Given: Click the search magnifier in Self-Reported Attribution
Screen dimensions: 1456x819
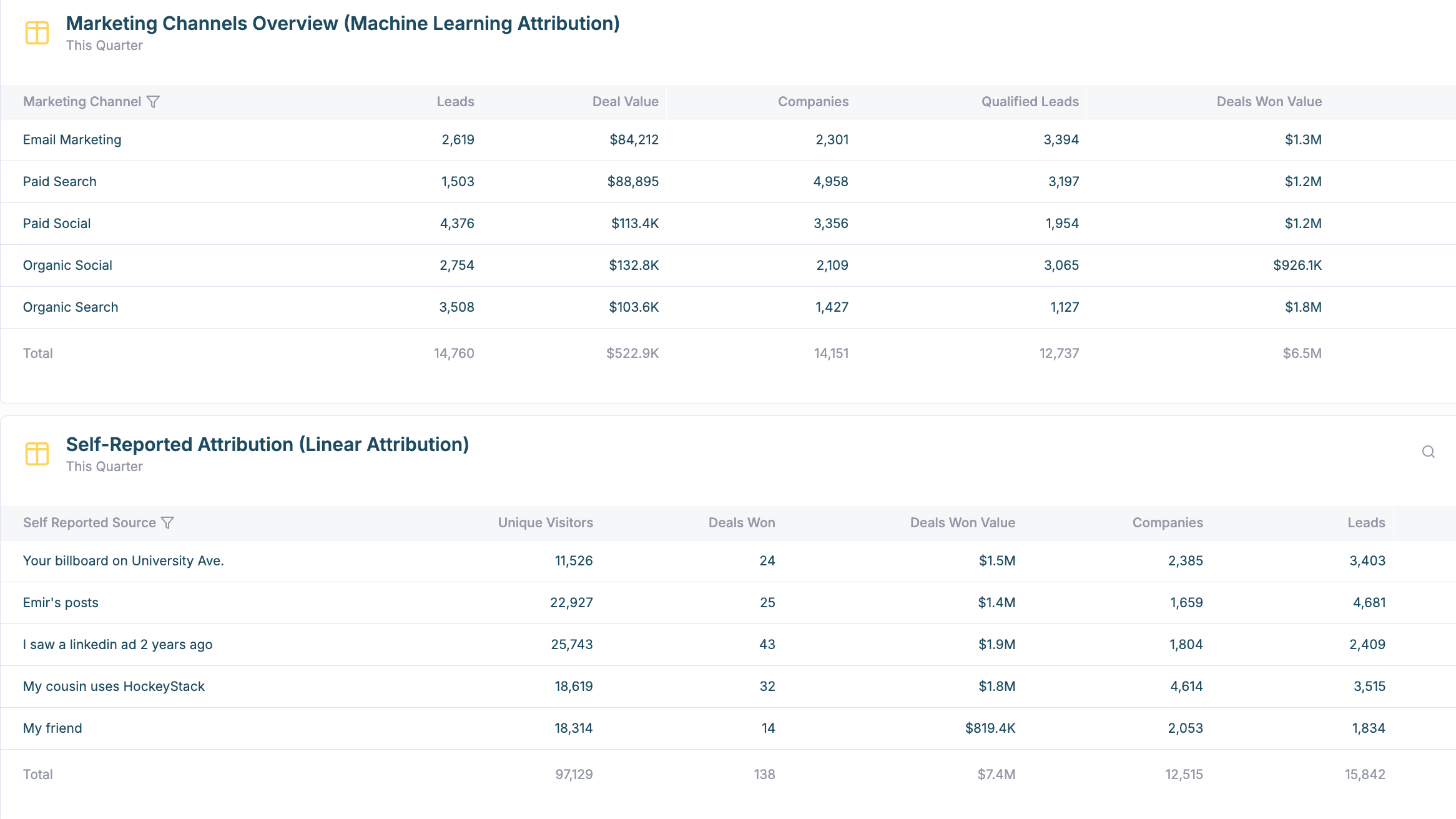Looking at the screenshot, I should (1428, 452).
